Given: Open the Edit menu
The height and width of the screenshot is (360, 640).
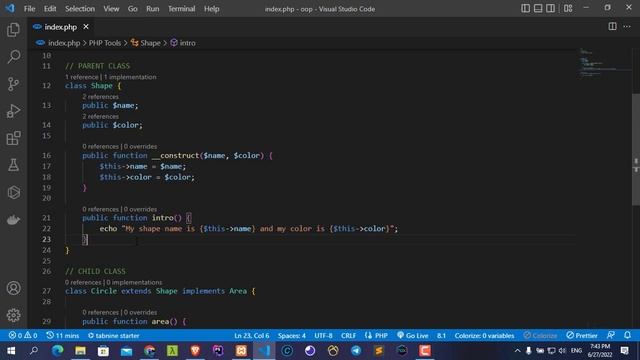Looking at the screenshot, I should point(50,9).
